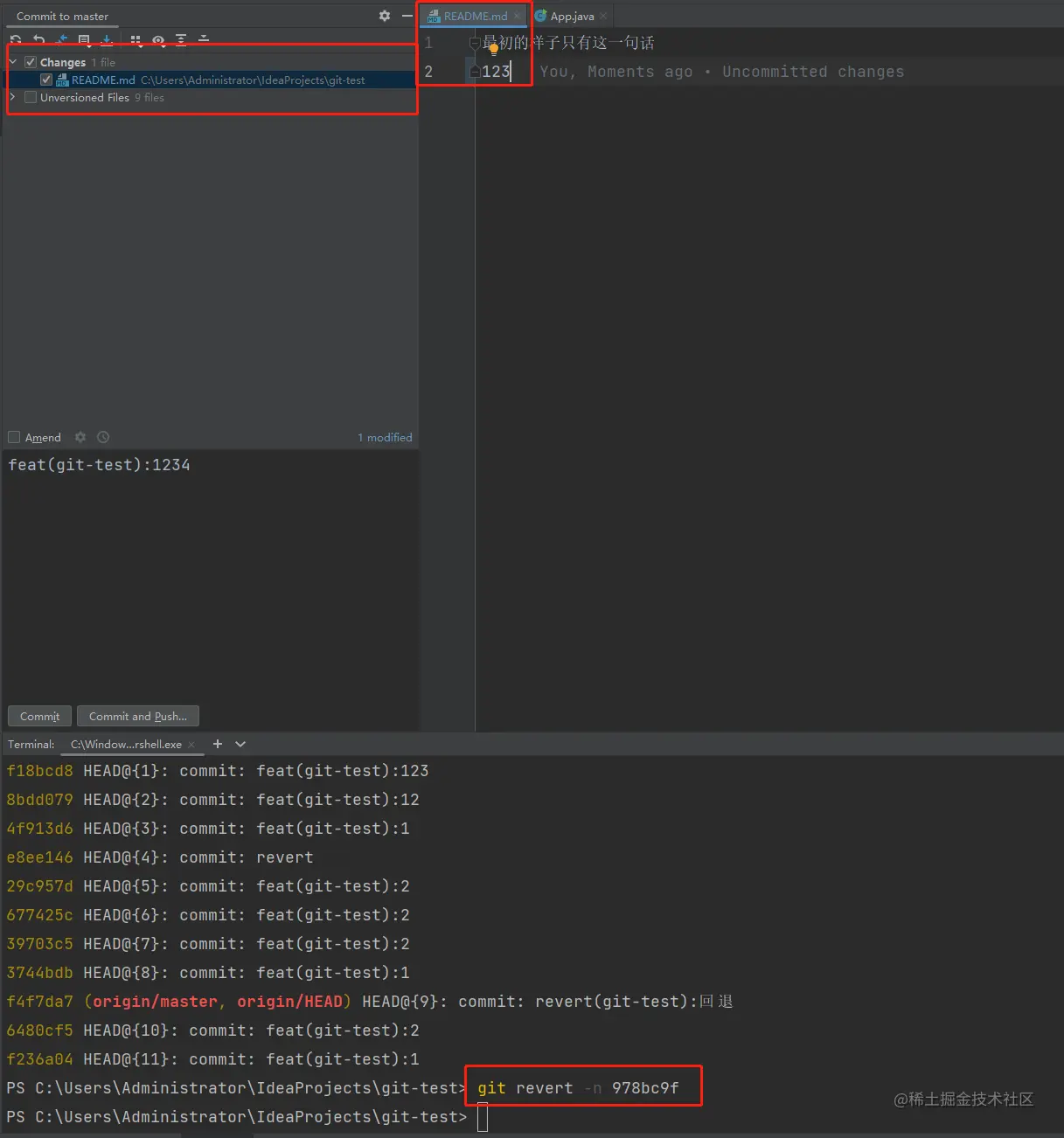Enable the Amend checkbox
This screenshot has width=1064, height=1138.
coord(14,437)
